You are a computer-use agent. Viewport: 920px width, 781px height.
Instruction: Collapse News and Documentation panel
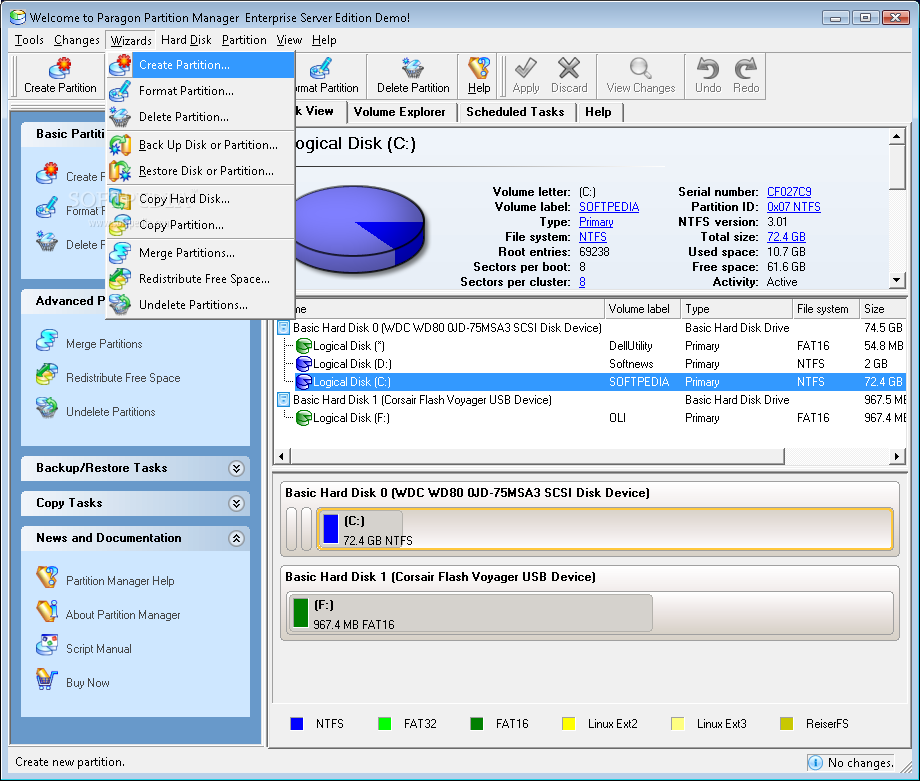[x=236, y=539]
